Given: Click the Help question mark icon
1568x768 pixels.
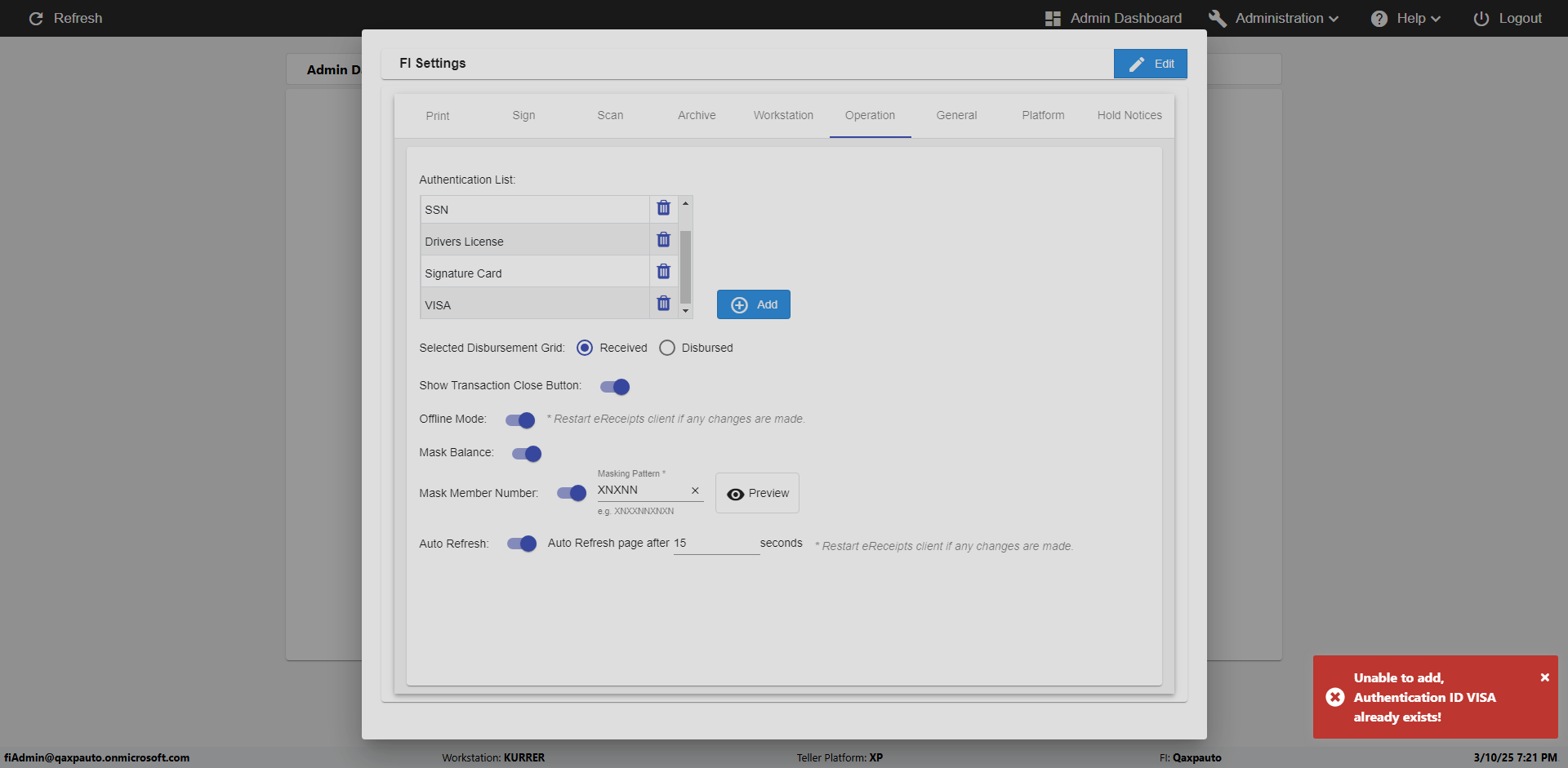Looking at the screenshot, I should 1379,18.
